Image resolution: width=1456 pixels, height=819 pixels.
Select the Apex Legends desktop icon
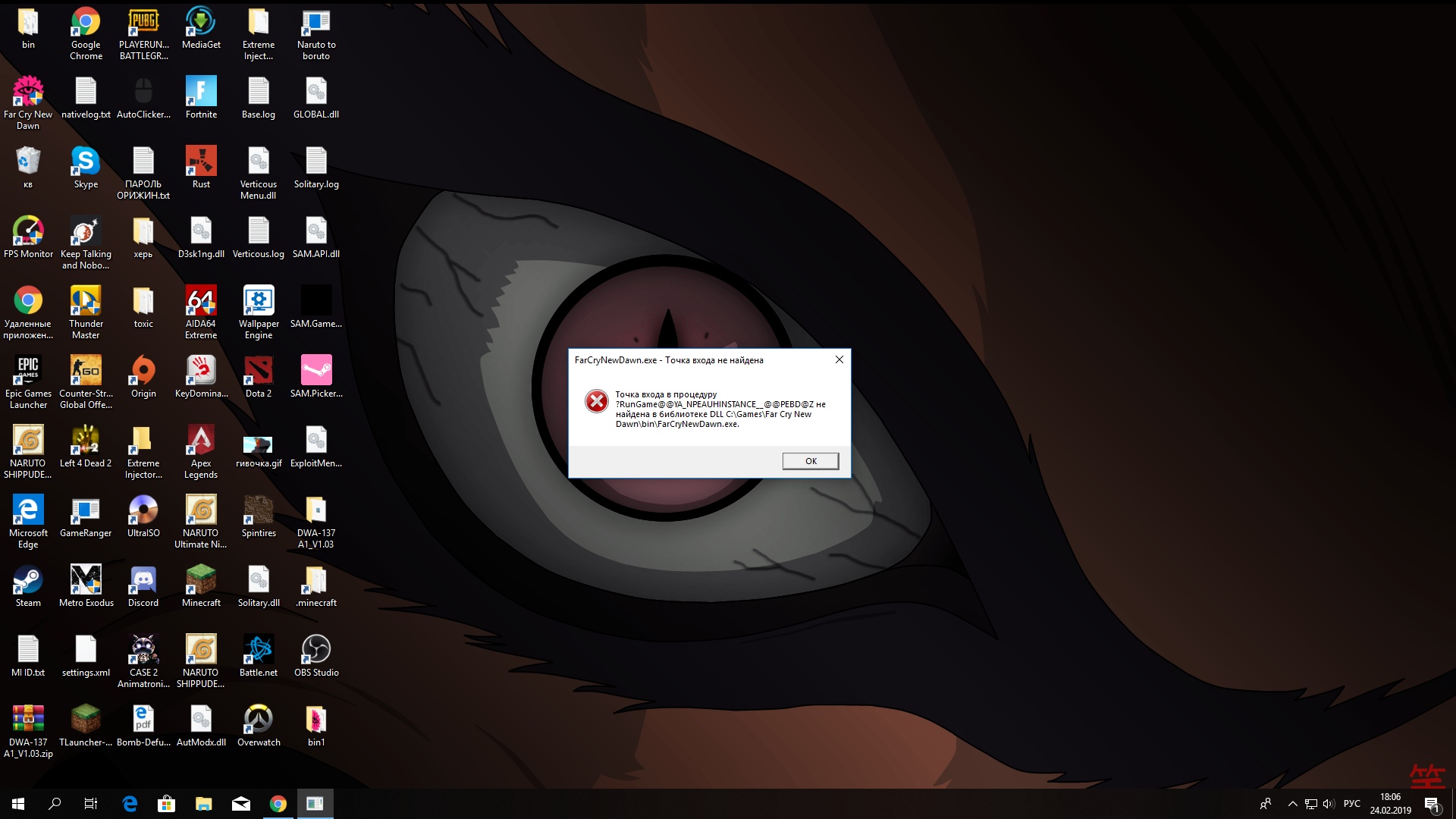pyautogui.click(x=201, y=441)
